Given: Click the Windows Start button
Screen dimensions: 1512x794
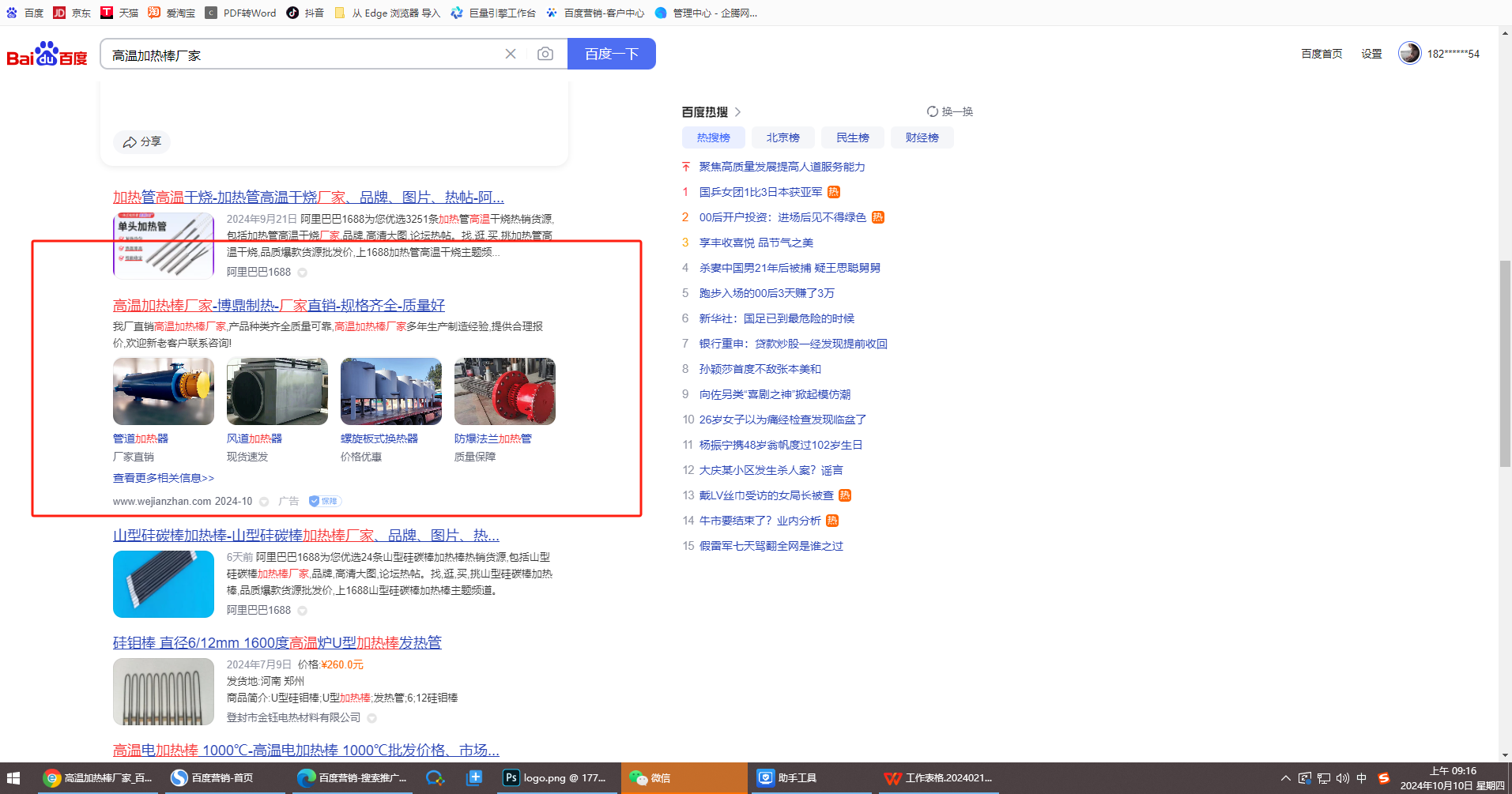Looking at the screenshot, I should click(13, 778).
